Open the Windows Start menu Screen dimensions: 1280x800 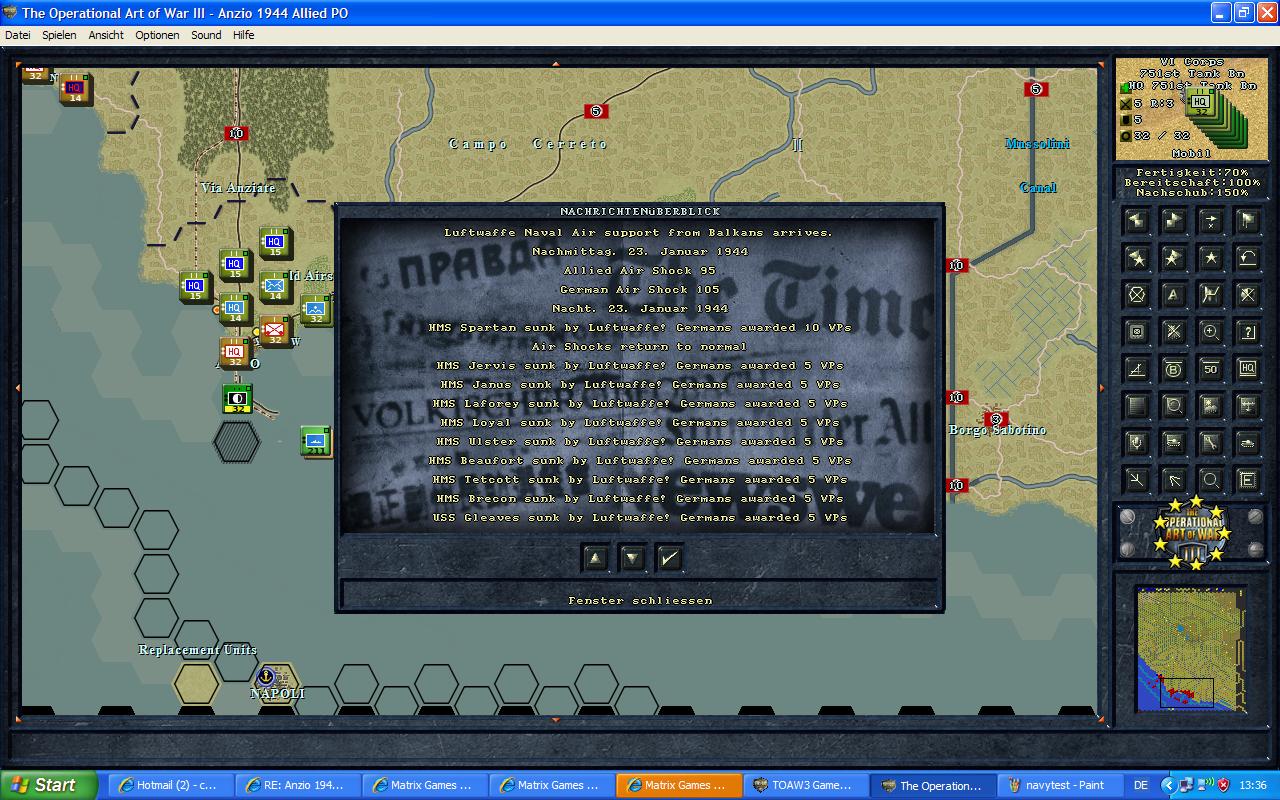point(49,785)
